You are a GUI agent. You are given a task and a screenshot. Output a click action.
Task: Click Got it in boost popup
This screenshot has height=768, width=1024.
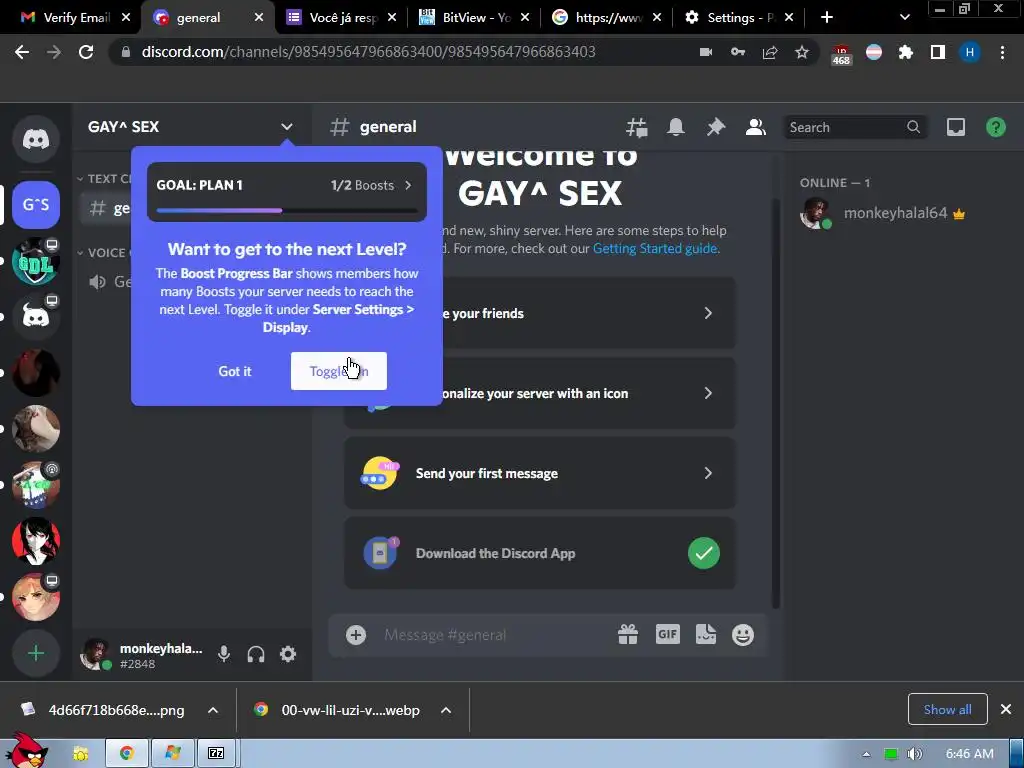click(x=234, y=371)
